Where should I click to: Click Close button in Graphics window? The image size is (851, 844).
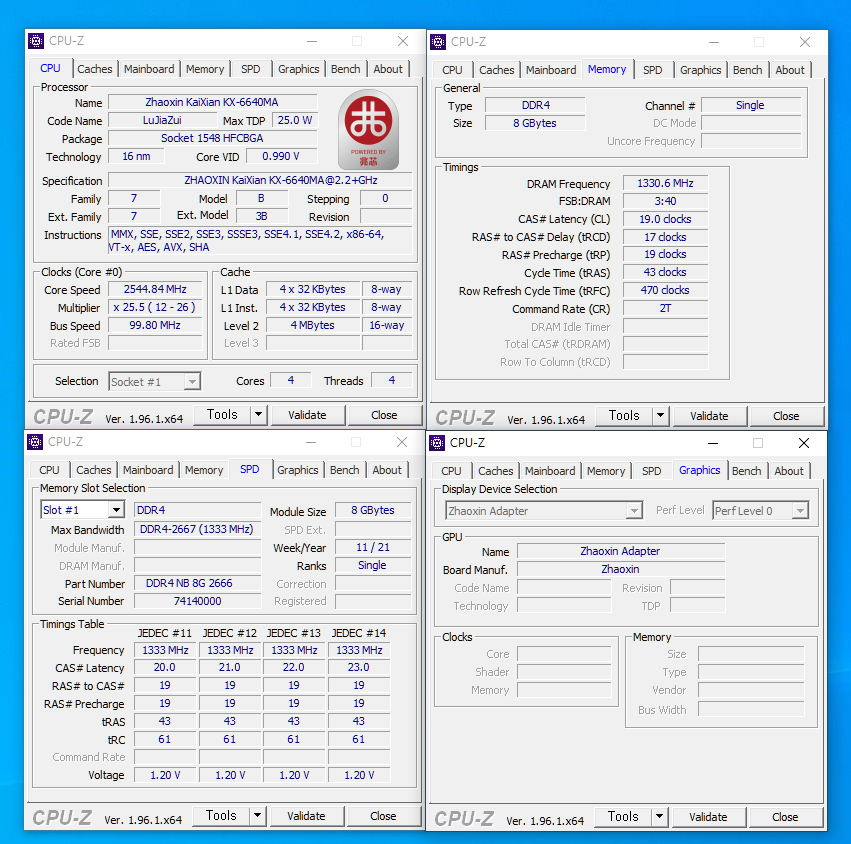pyautogui.click(x=785, y=817)
